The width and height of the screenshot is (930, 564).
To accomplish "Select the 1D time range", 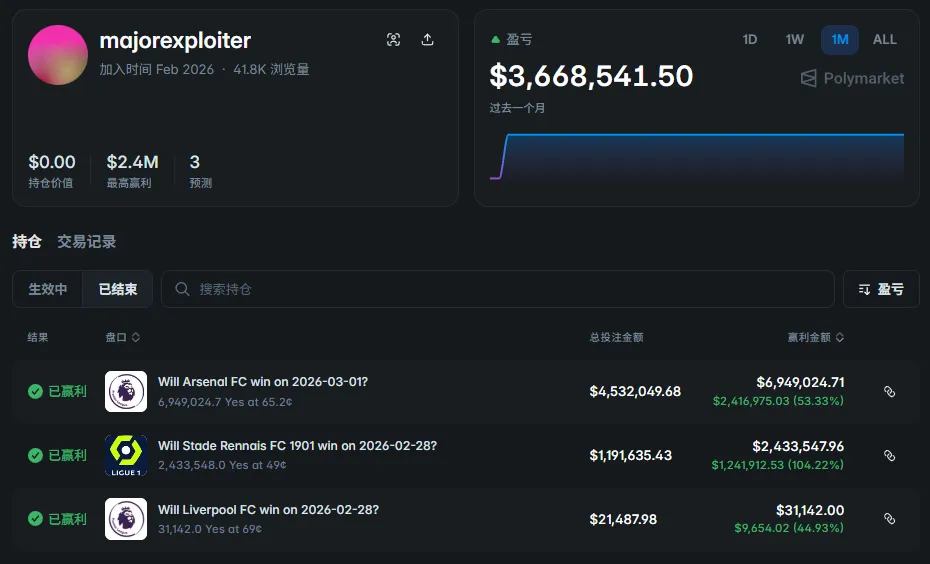I will pos(750,40).
